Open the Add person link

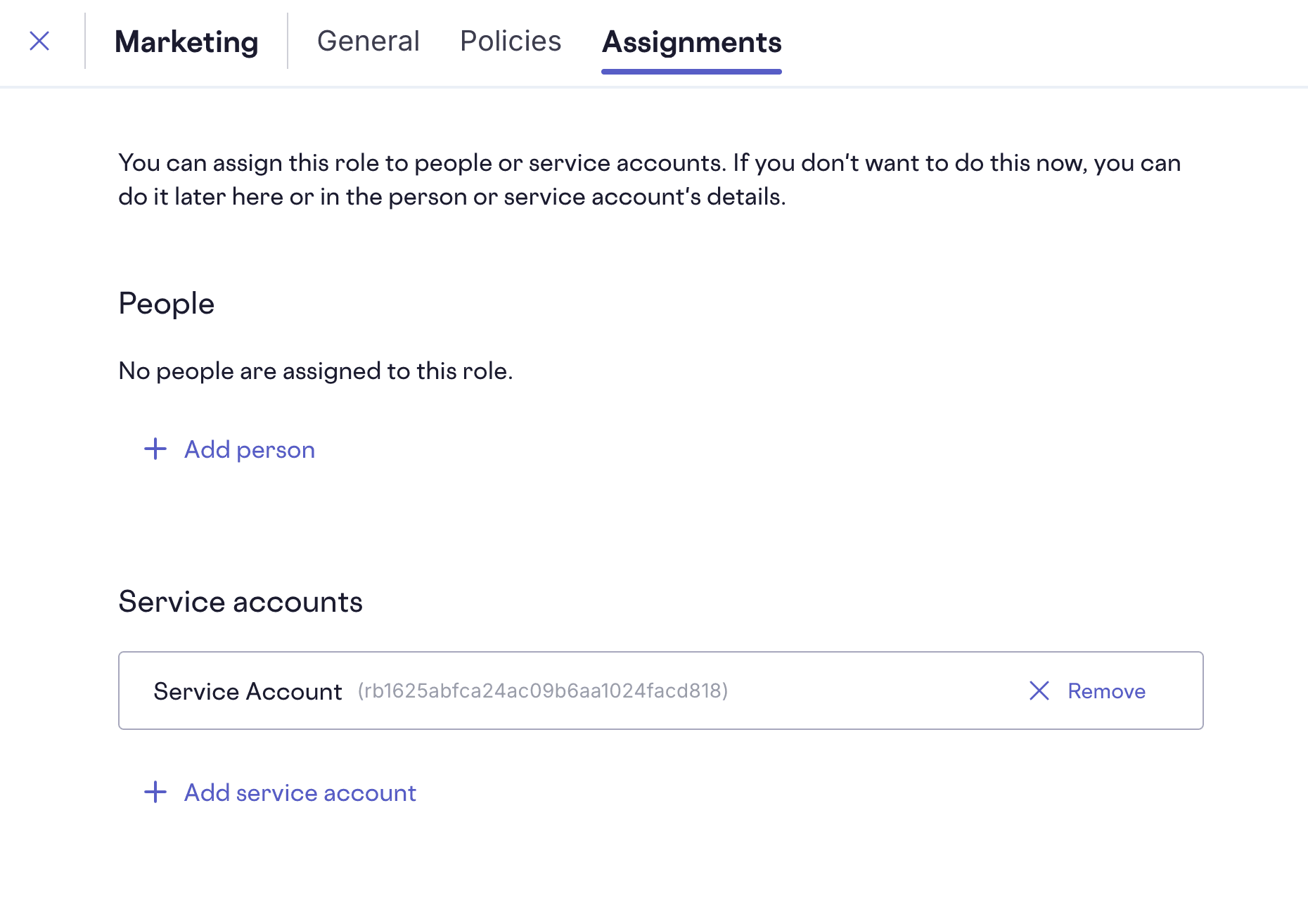point(250,449)
